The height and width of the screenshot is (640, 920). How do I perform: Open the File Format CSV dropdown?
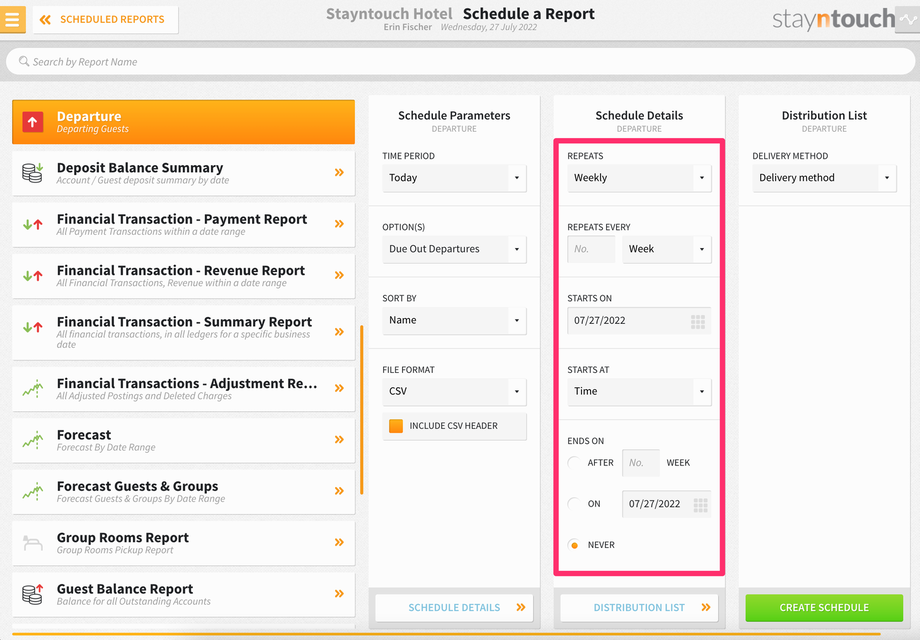pos(454,391)
